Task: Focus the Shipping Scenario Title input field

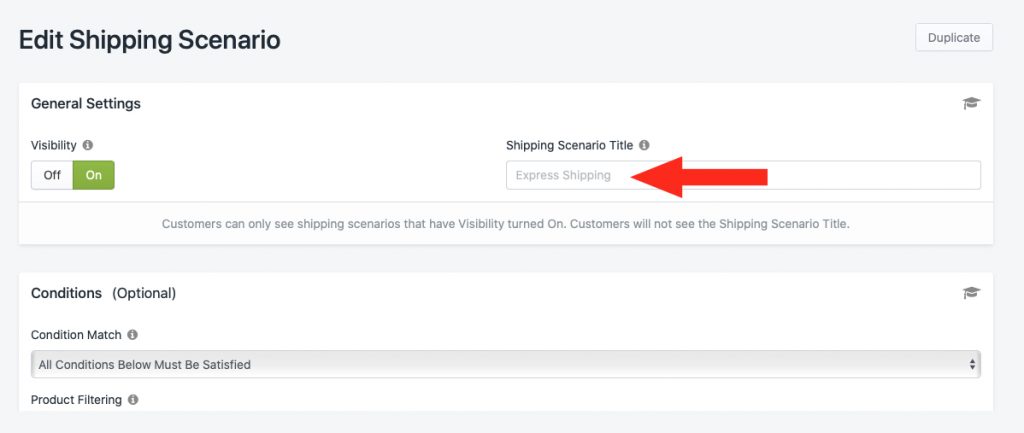Action: pos(743,175)
